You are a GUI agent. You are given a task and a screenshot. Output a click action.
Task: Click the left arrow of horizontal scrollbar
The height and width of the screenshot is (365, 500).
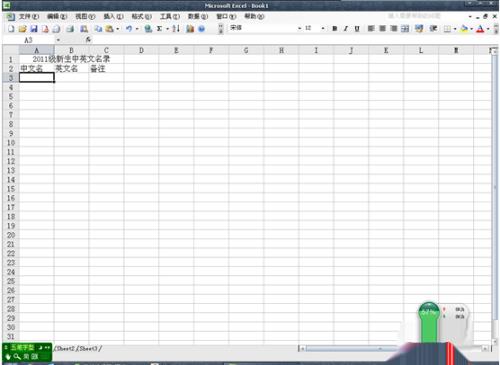[x=302, y=348]
